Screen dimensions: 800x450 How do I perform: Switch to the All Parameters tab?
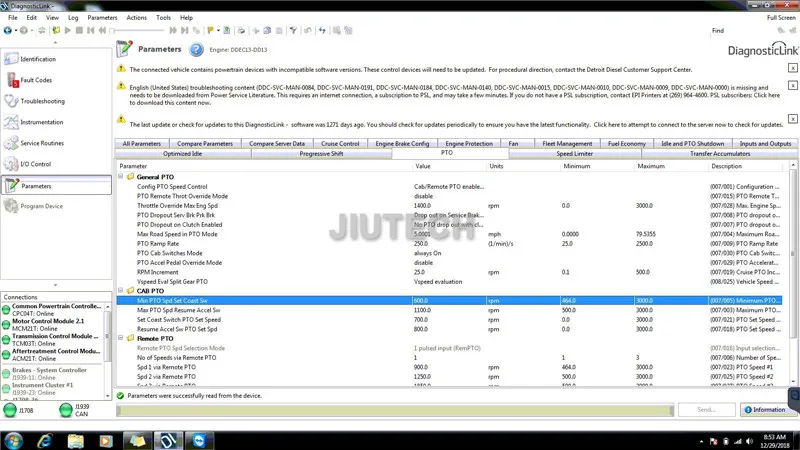tap(141, 144)
